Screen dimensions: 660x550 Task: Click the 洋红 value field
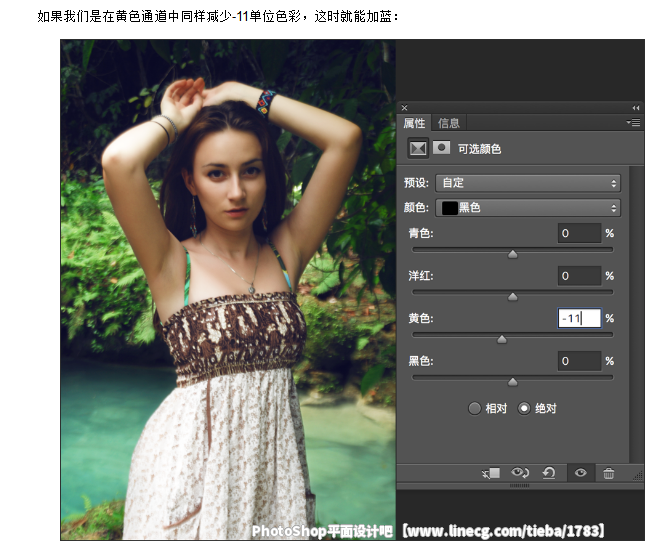pyautogui.click(x=579, y=276)
